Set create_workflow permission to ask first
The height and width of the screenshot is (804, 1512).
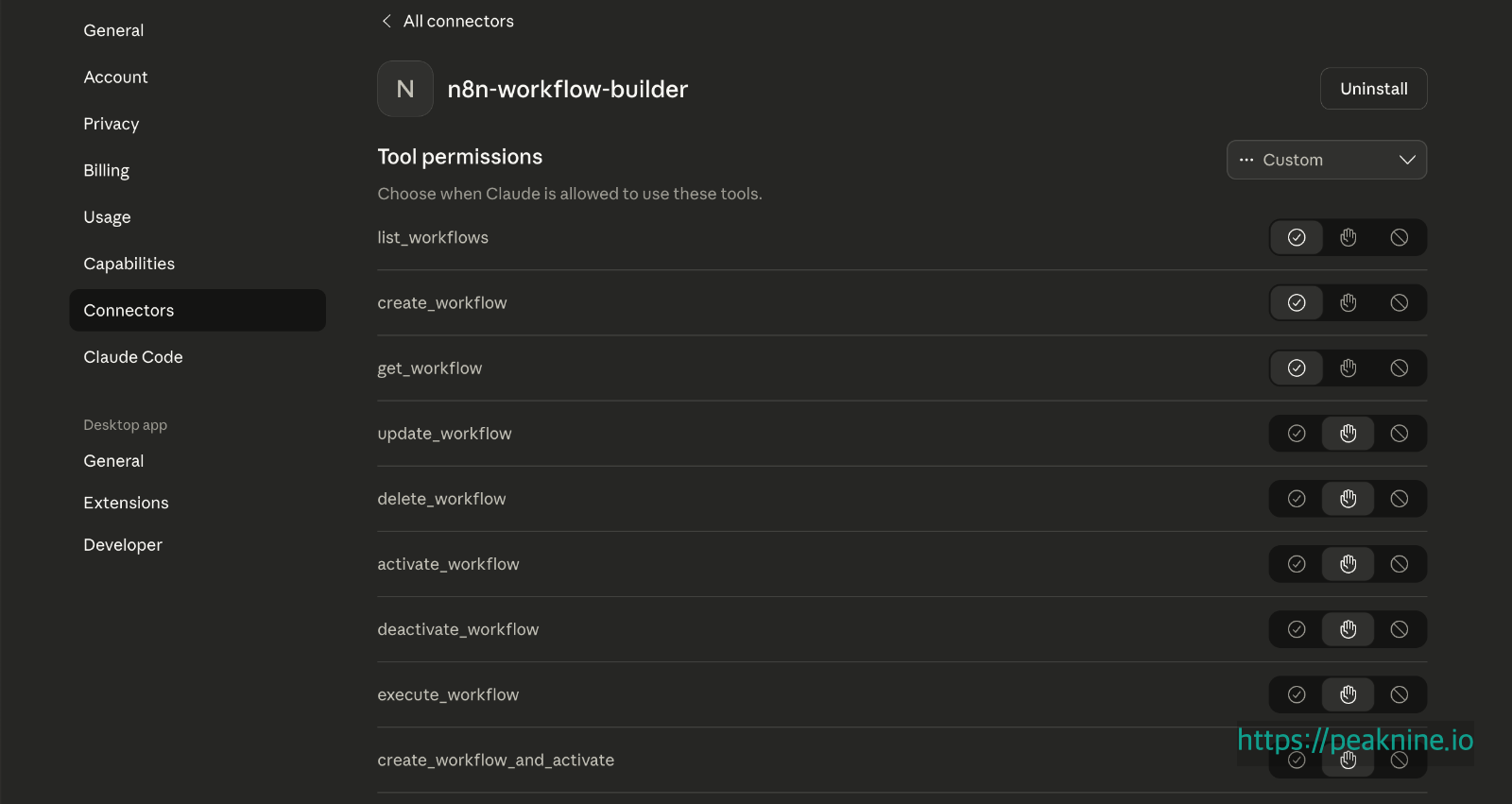click(x=1348, y=302)
